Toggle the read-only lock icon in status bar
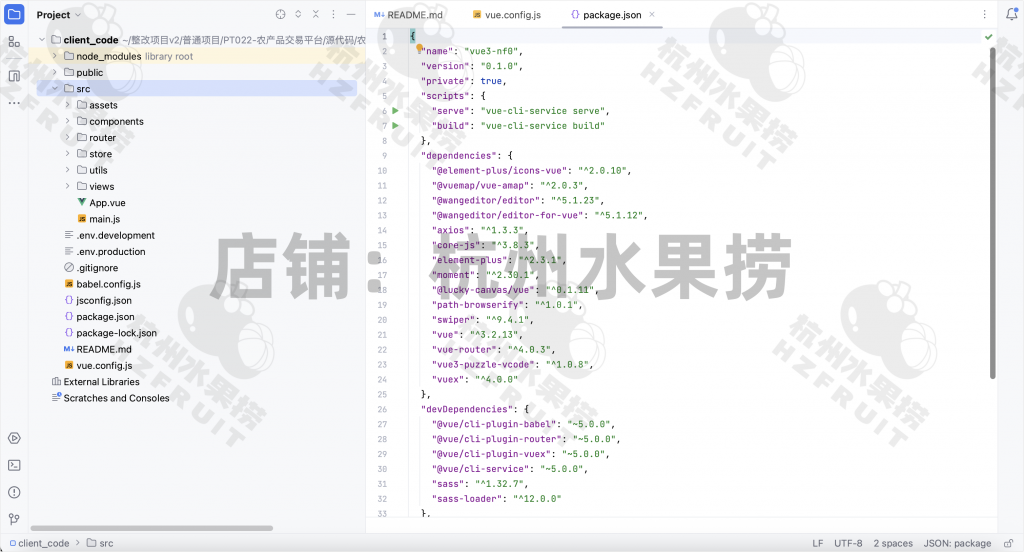The width and height of the screenshot is (1024, 552). [1008, 543]
